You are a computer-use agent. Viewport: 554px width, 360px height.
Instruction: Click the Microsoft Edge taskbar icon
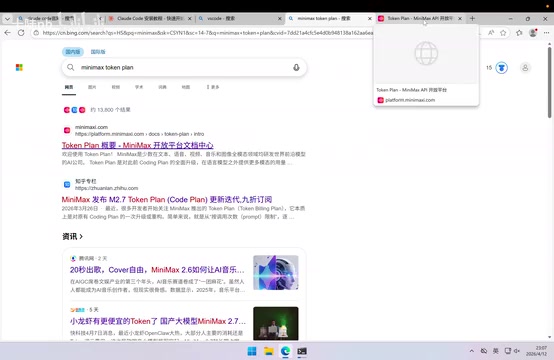point(285,351)
